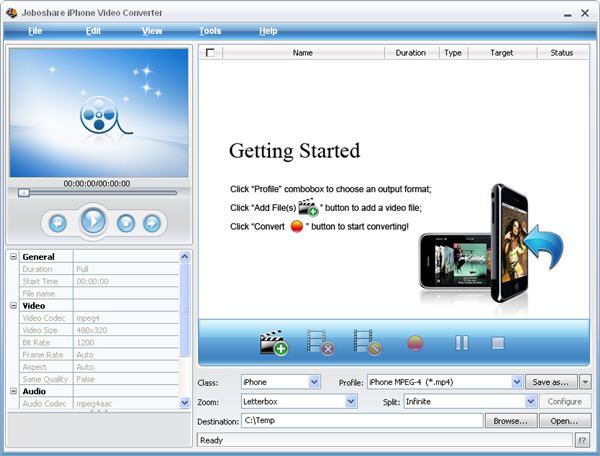Open the File menu
Viewport: 600px width, 456px height.
35,31
